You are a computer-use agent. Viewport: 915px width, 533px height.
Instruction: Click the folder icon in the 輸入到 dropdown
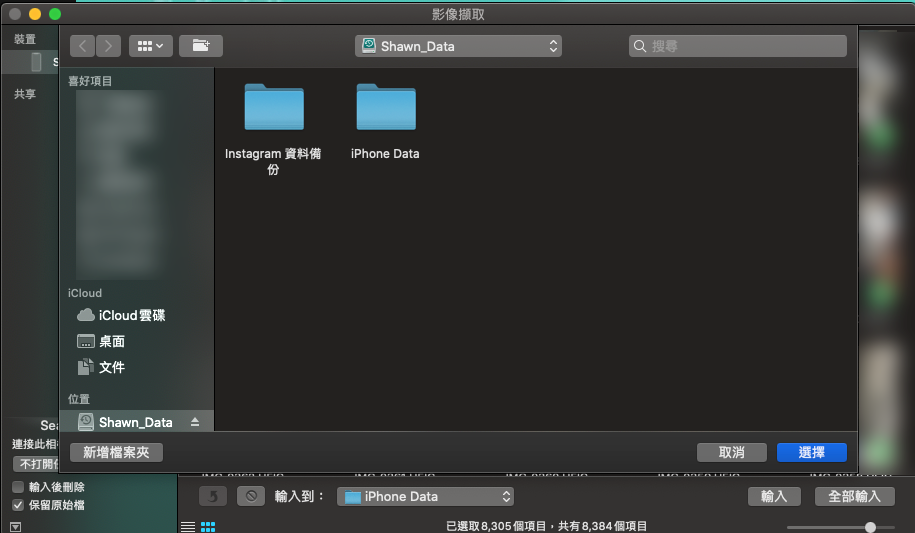(352, 497)
